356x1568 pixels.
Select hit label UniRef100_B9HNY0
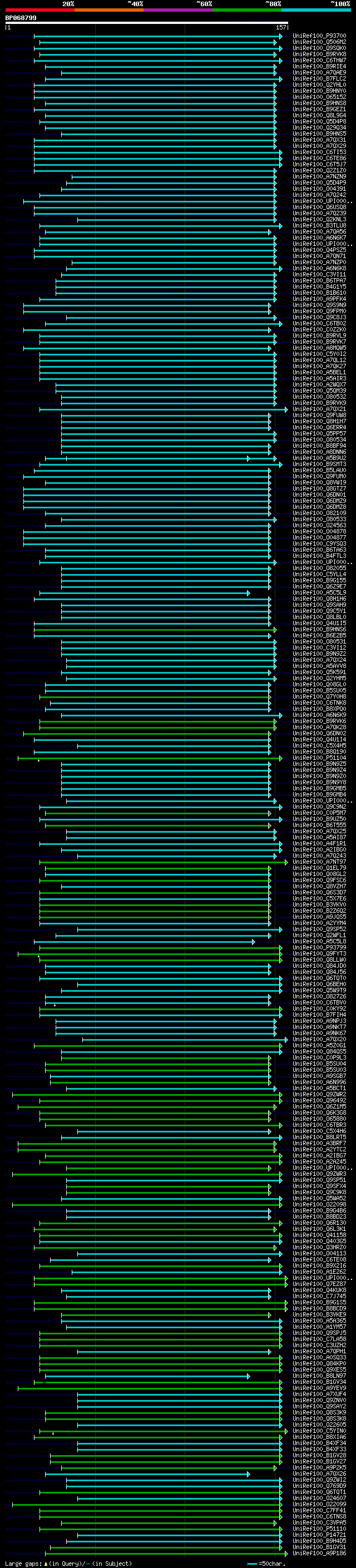[x=319, y=91]
